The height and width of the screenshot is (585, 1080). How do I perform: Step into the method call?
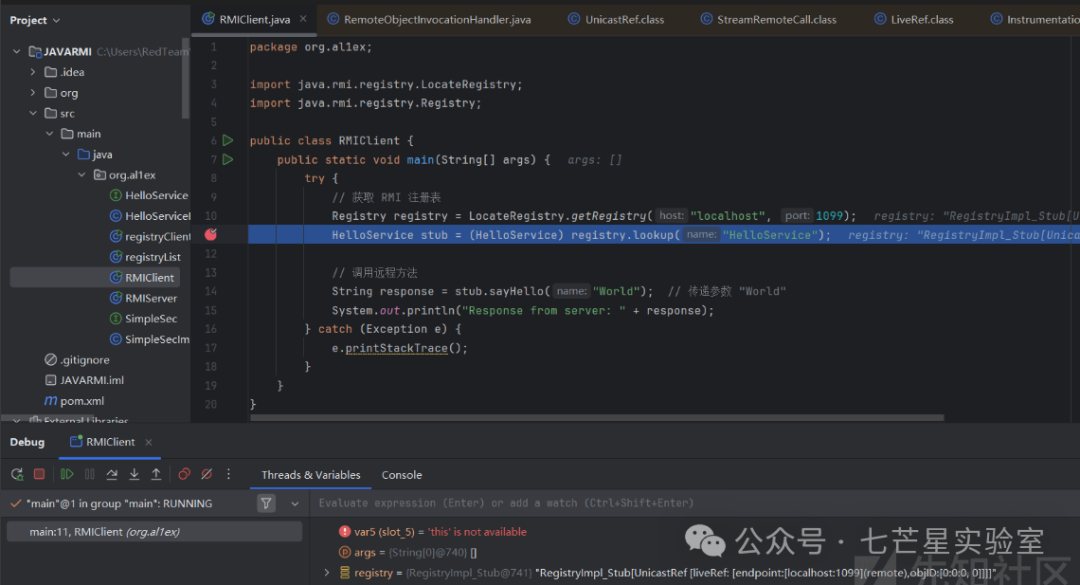tap(134, 474)
